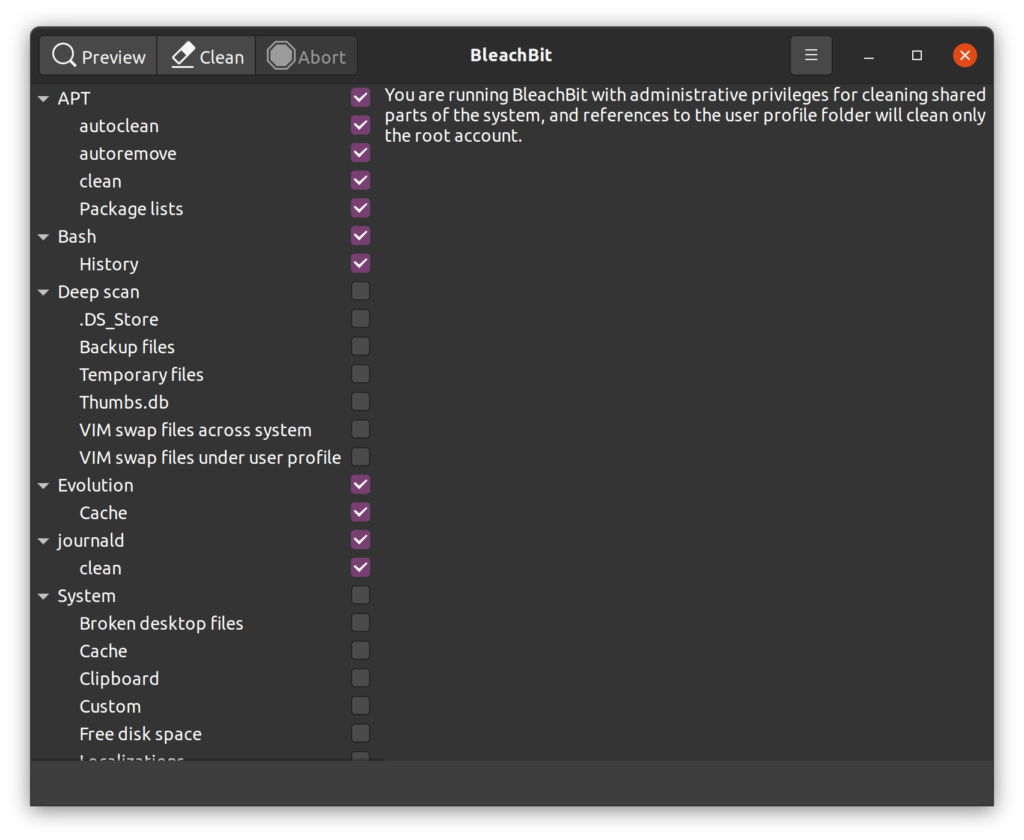Screen dimensions: 1024x840
Task: Collapse the Deep scan group
Action: [44, 292]
